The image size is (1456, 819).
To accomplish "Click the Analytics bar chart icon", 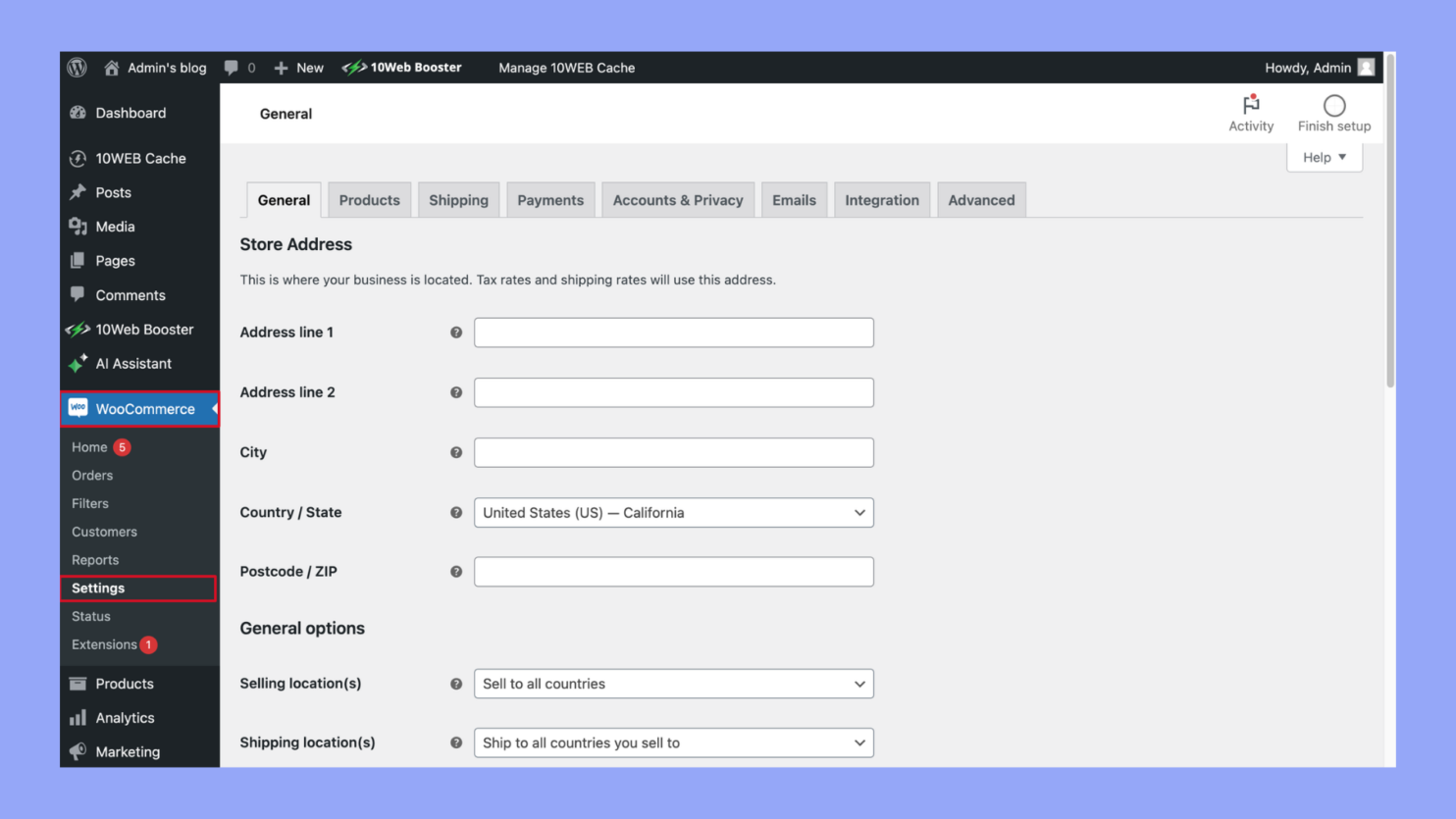I will click(78, 717).
